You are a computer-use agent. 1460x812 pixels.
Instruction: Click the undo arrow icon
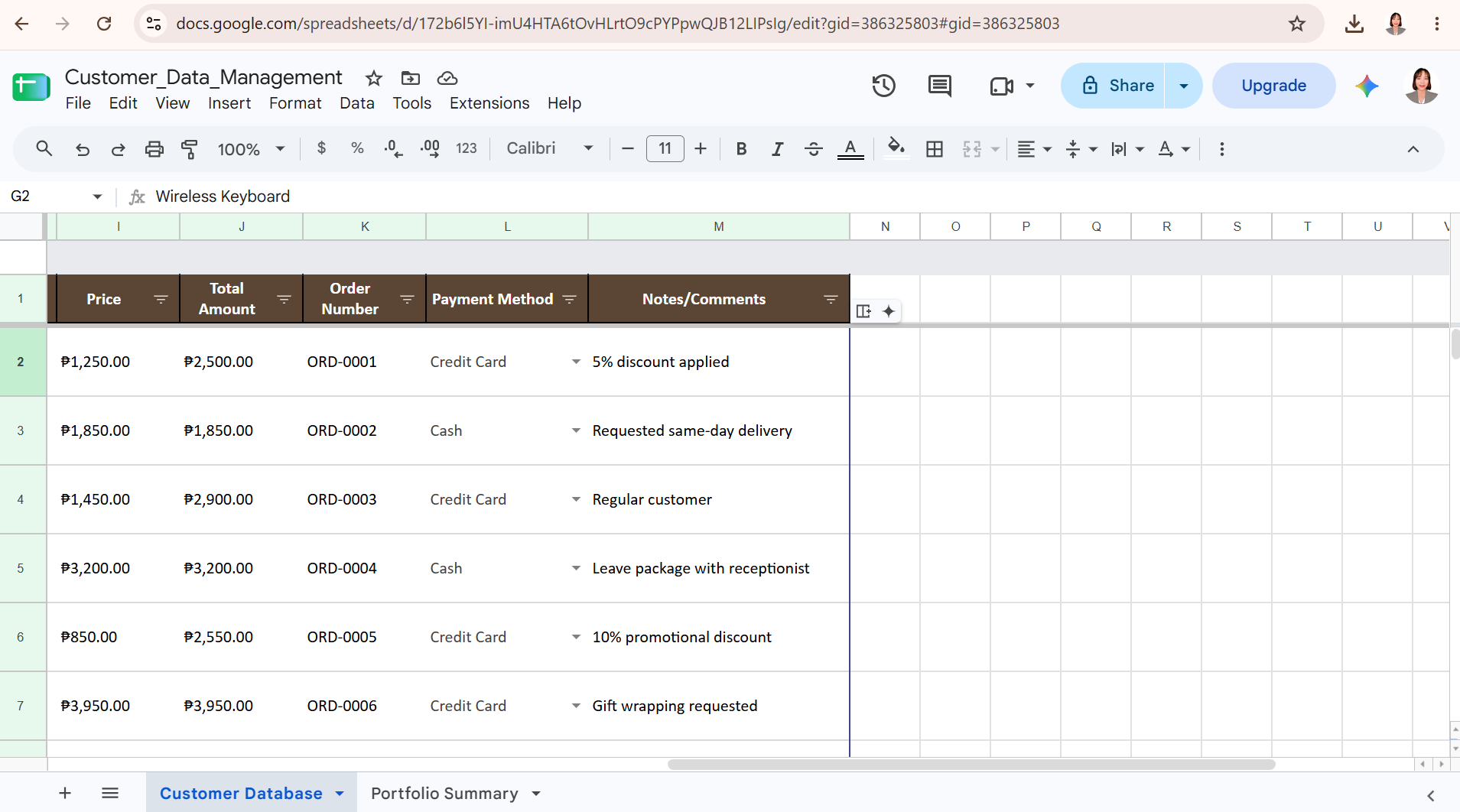point(83,149)
